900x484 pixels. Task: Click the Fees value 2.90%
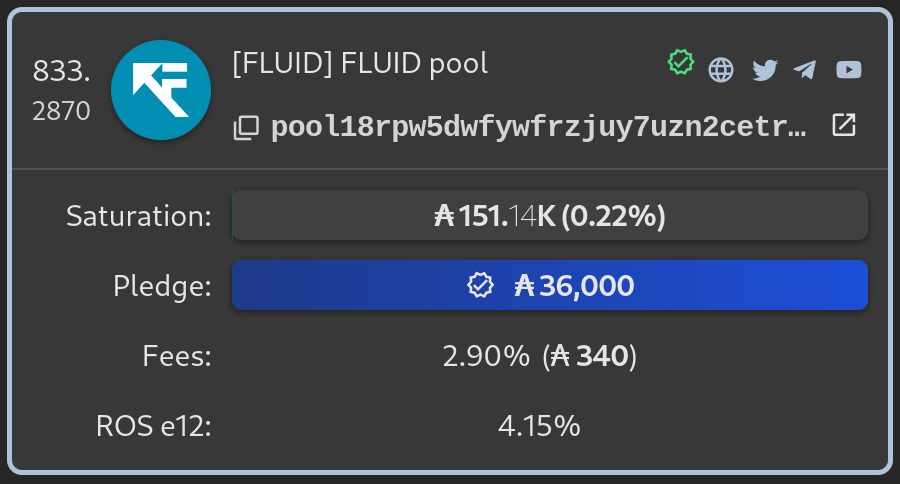pyautogui.click(x=486, y=356)
